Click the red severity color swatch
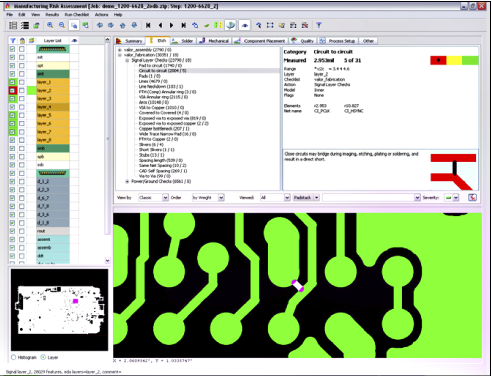 (438, 60)
